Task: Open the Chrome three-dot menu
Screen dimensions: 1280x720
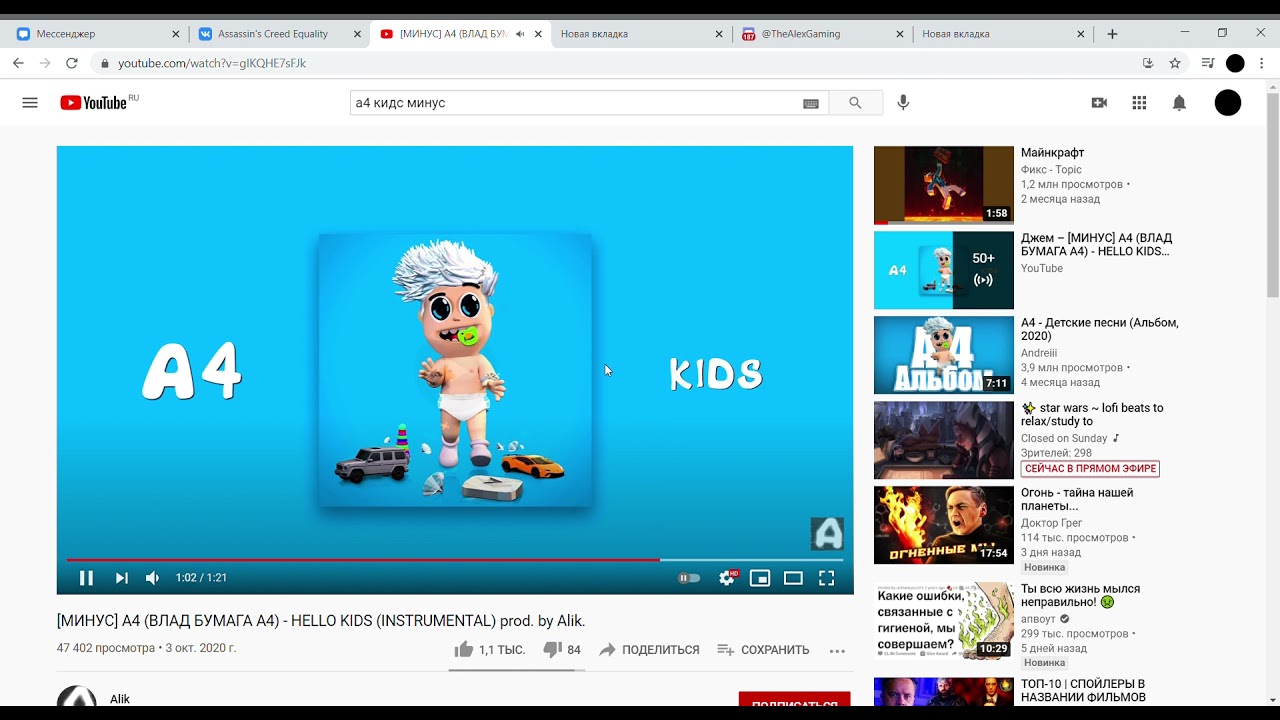Action: (1262, 63)
